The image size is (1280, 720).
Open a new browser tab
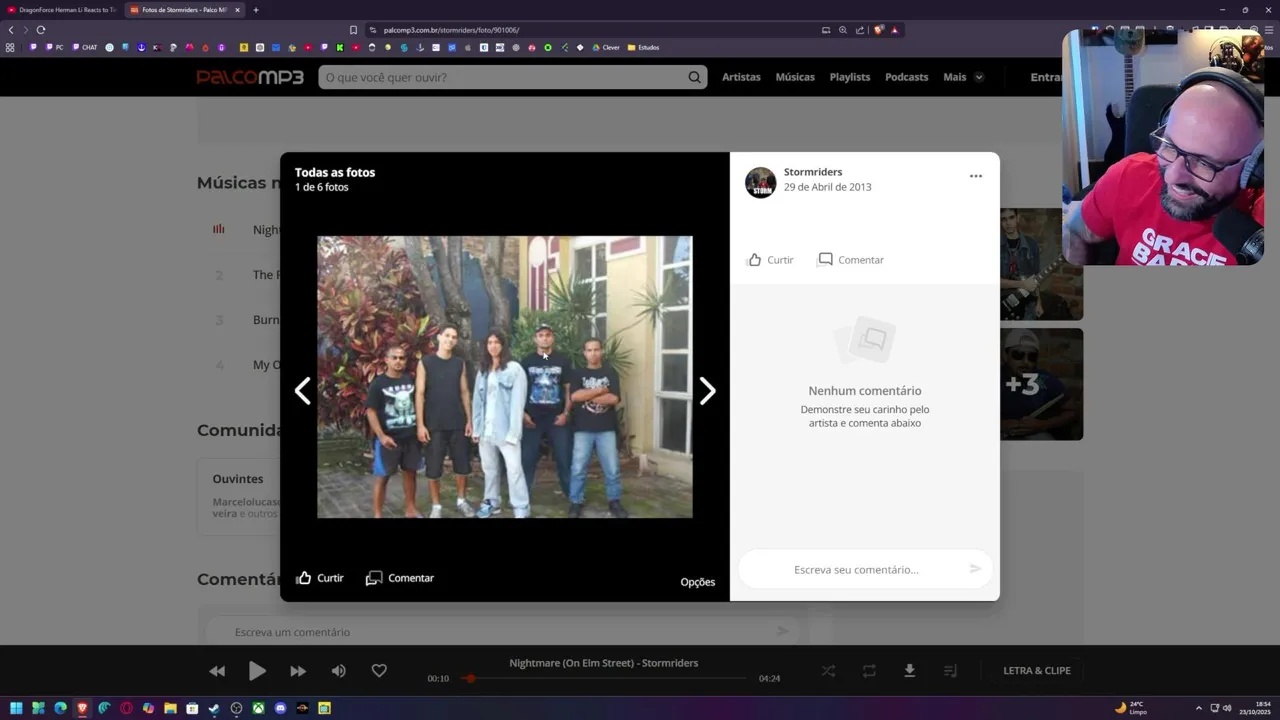pos(255,10)
